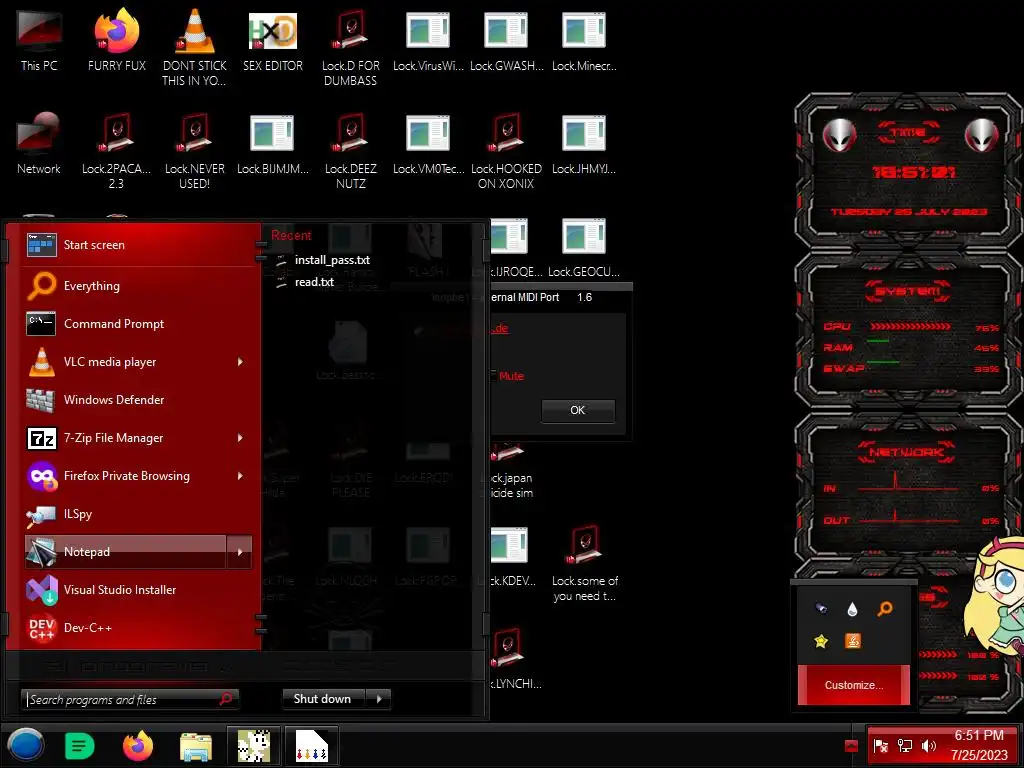Open the volume speaker tray icon

coord(929,746)
